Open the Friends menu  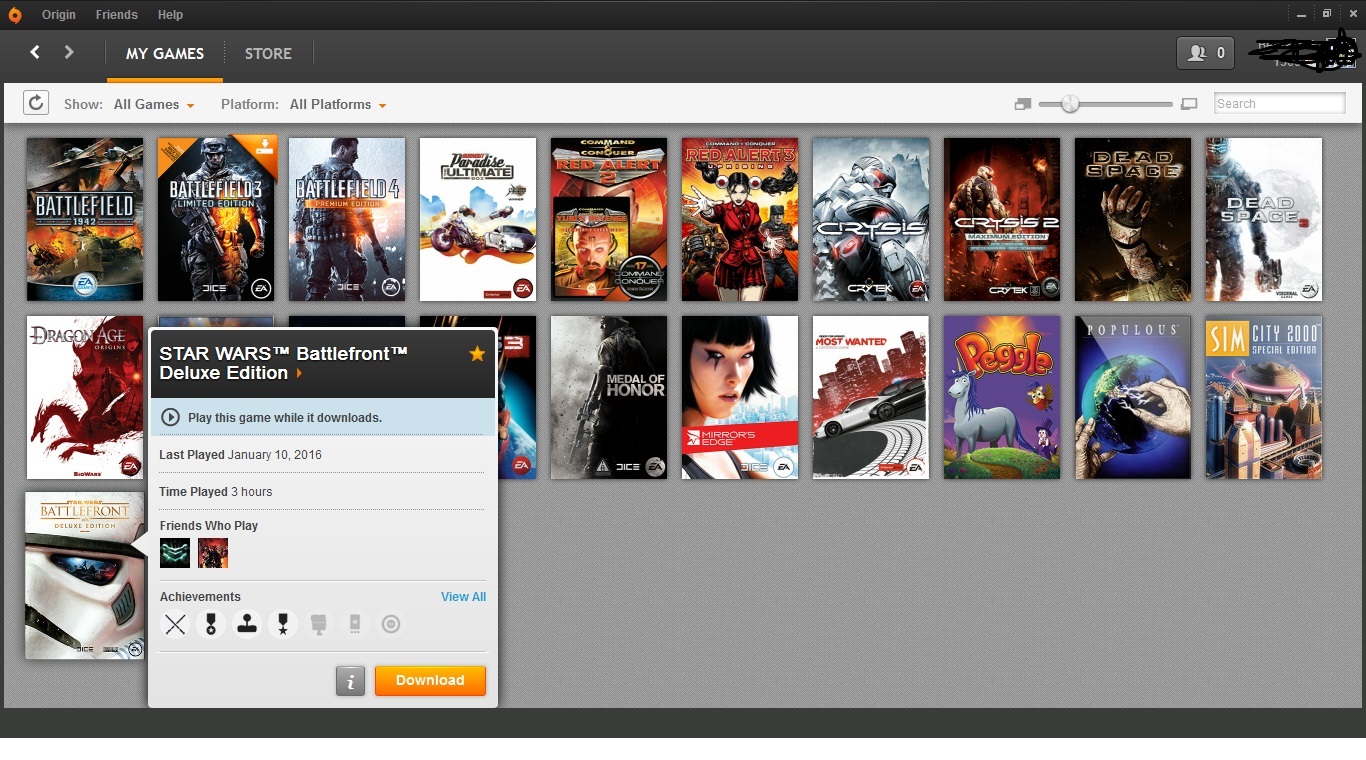pos(117,15)
